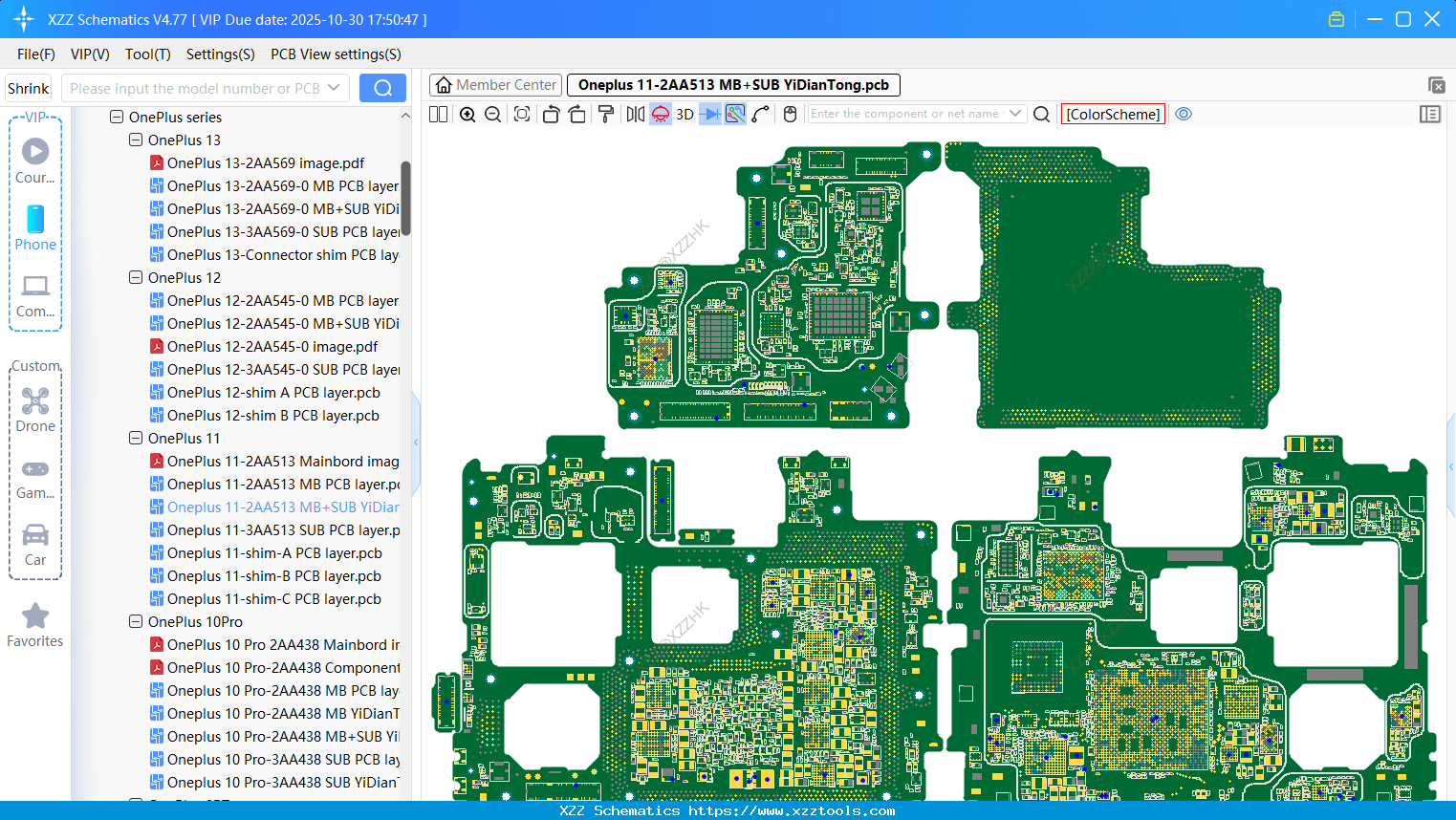Click the zoom out magnifier icon
1456x820 pixels.
pyautogui.click(x=493, y=115)
